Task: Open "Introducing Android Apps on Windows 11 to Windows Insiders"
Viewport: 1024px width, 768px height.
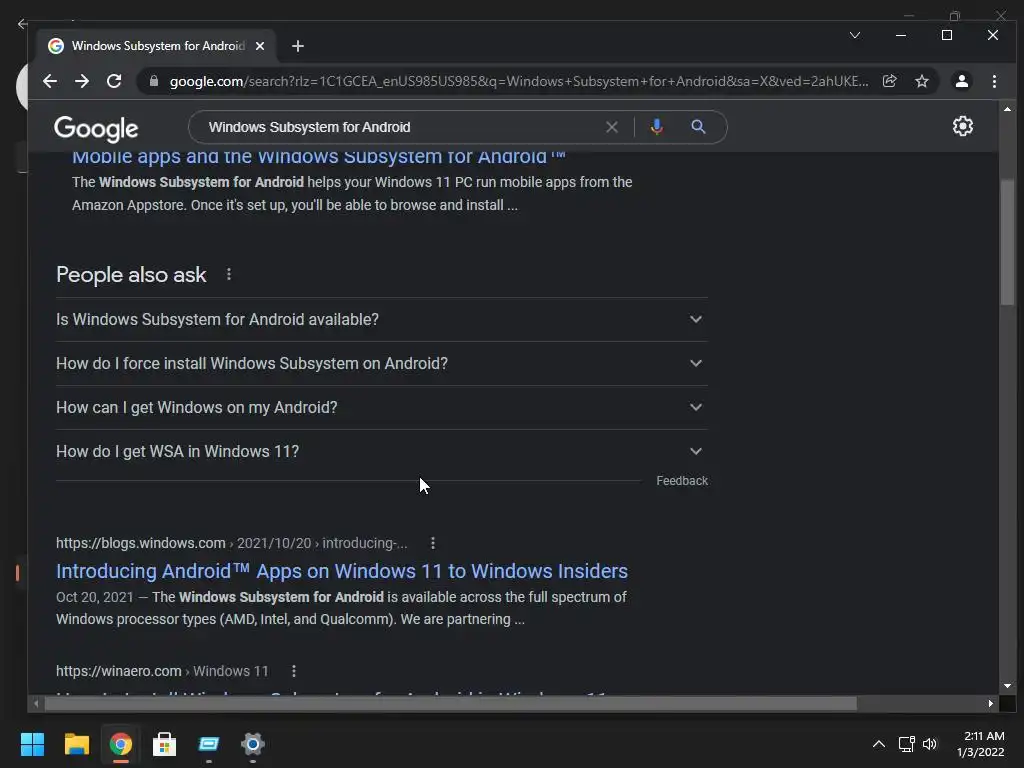Action: (x=342, y=571)
